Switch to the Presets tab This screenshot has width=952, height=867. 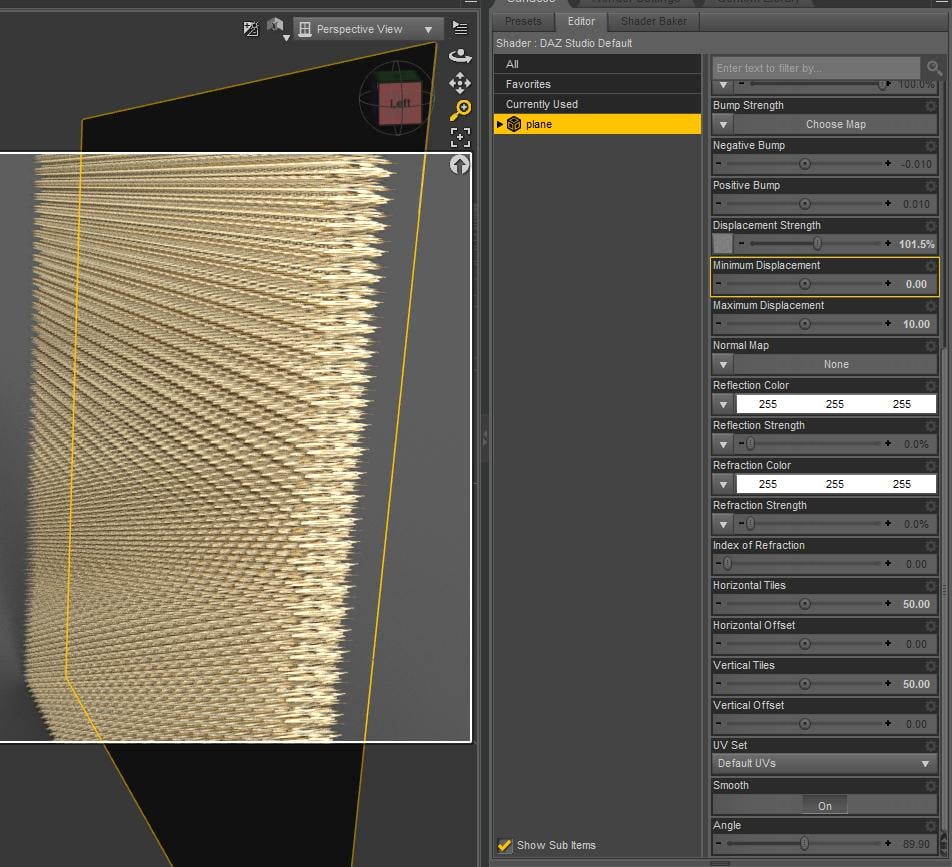tap(523, 21)
